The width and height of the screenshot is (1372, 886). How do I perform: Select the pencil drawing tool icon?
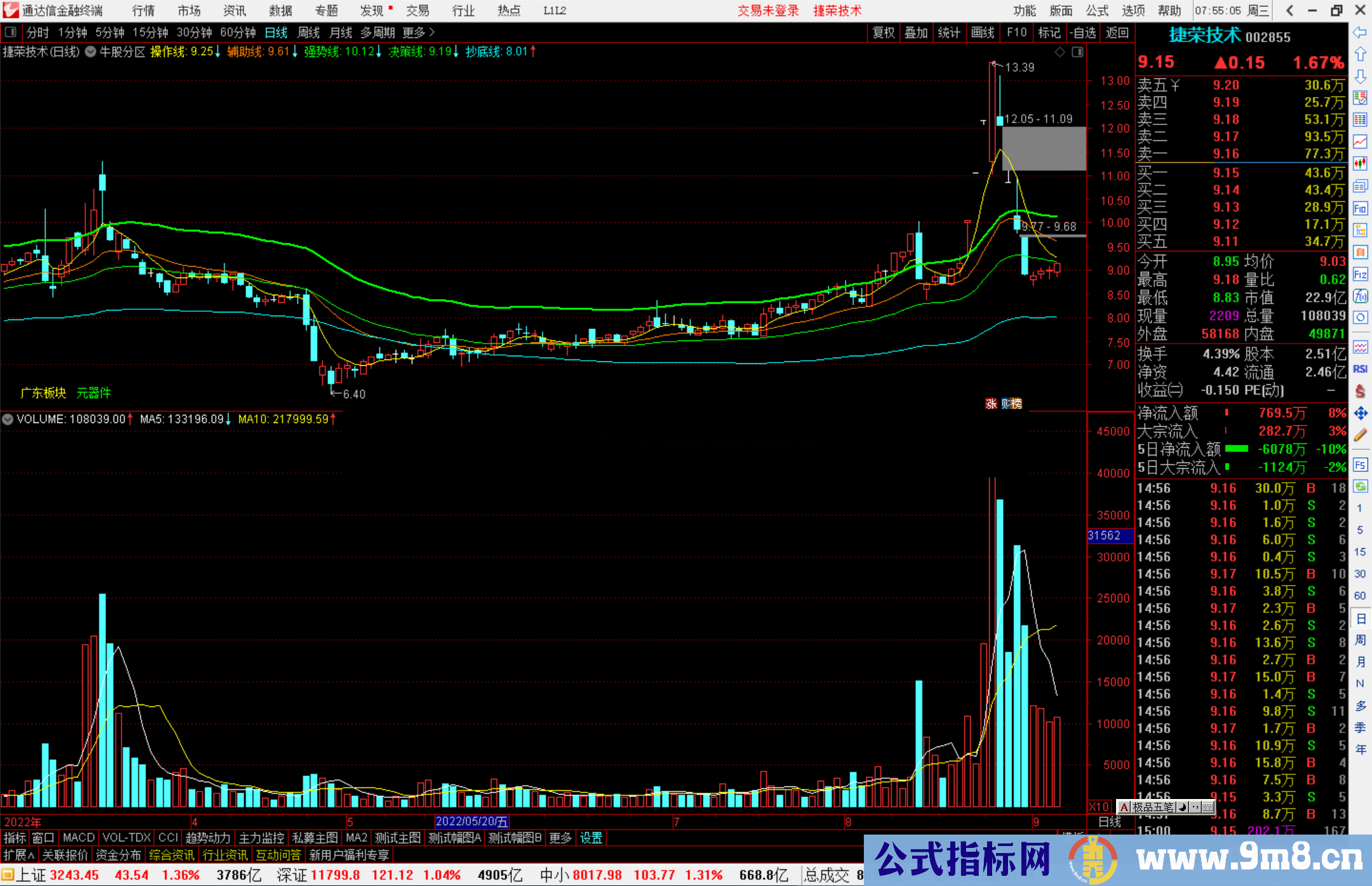pyautogui.click(x=1360, y=435)
